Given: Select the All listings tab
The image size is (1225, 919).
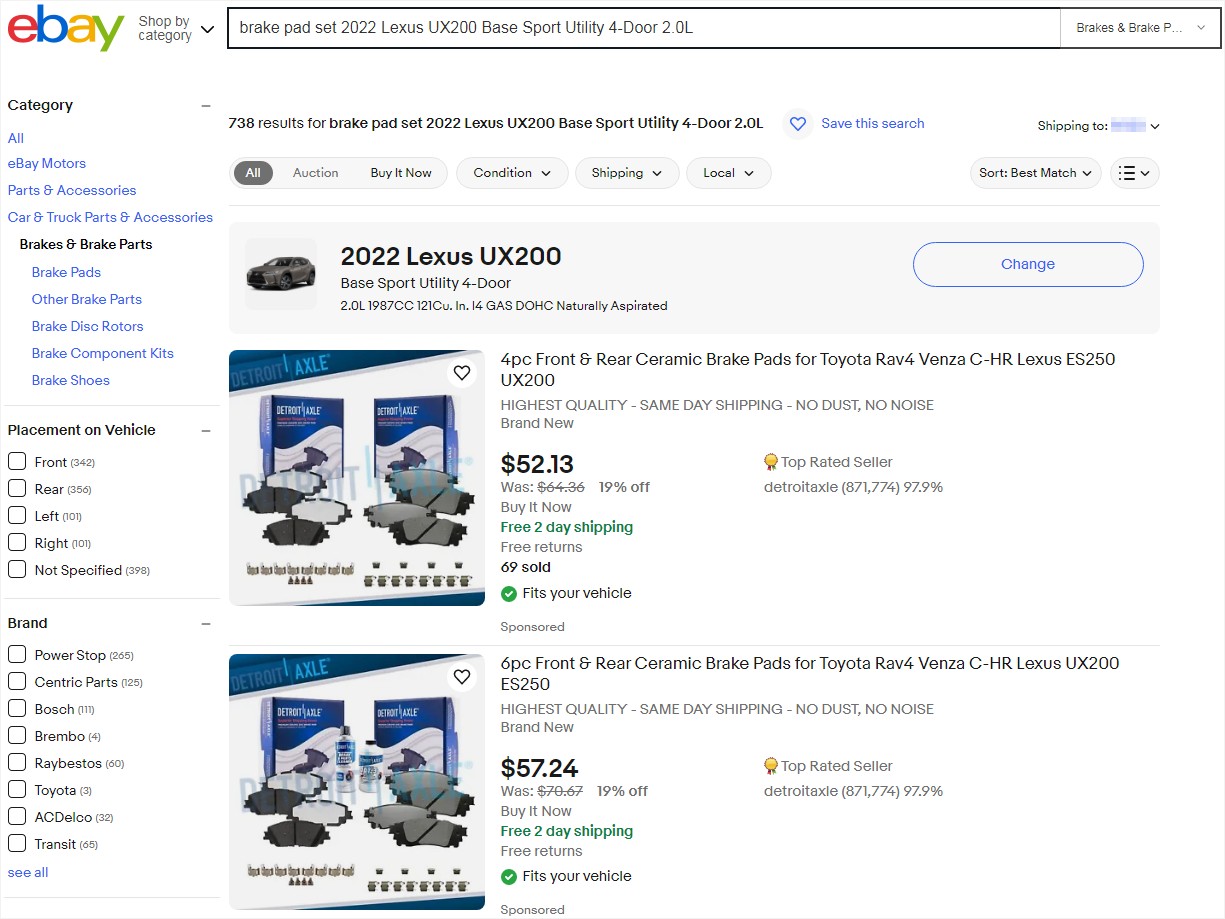Looking at the screenshot, I should 253,173.
